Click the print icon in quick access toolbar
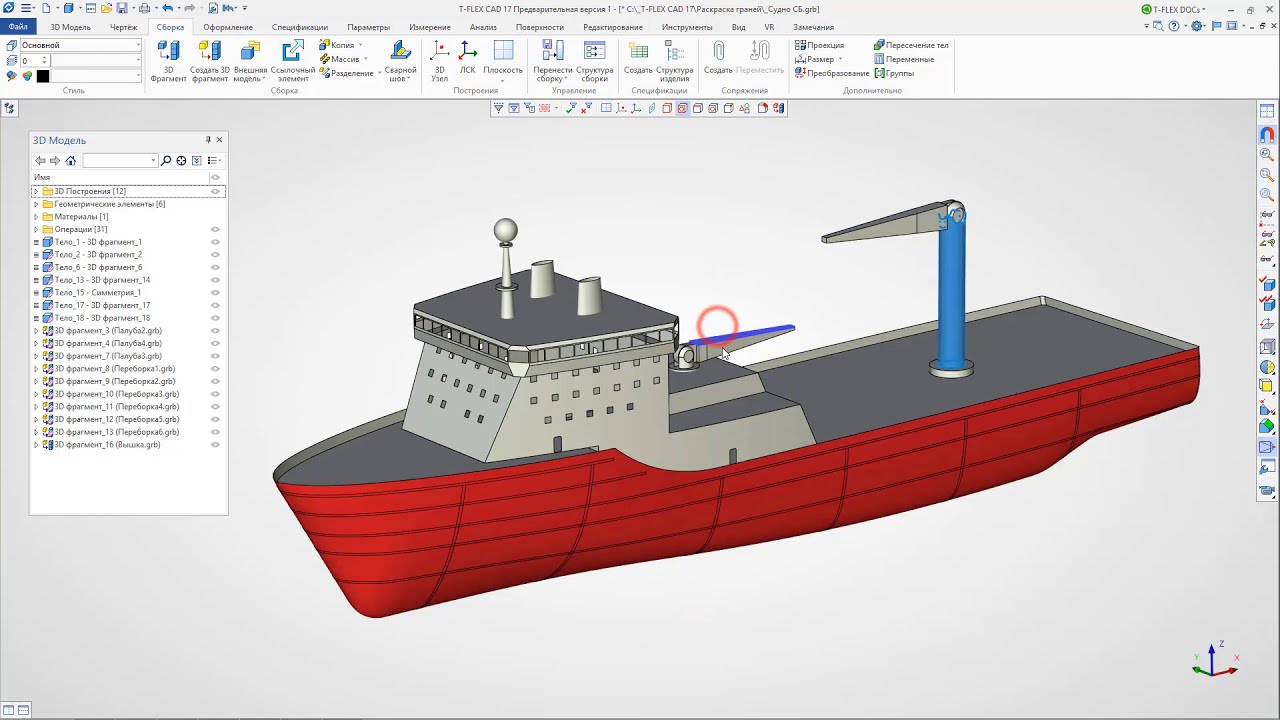This screenshot has width=1280, height=720. pos(145,8)
